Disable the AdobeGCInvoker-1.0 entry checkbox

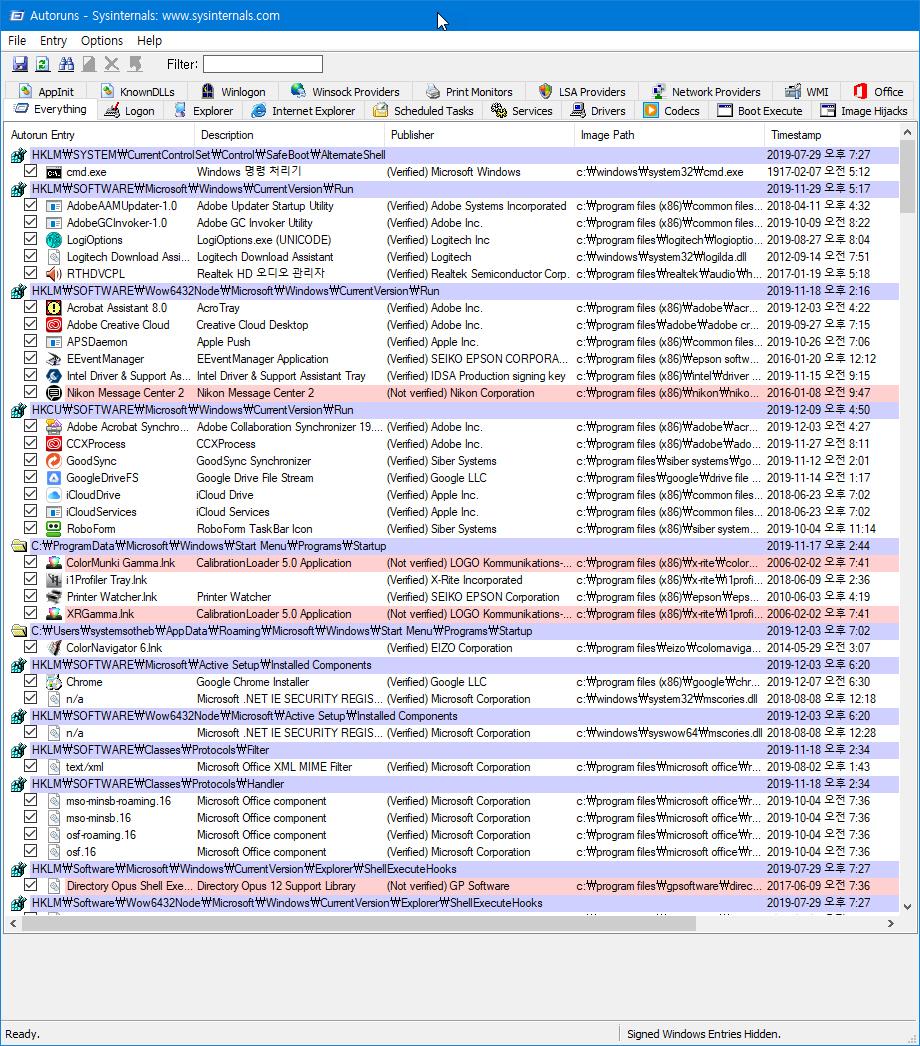tap(31, 223)
